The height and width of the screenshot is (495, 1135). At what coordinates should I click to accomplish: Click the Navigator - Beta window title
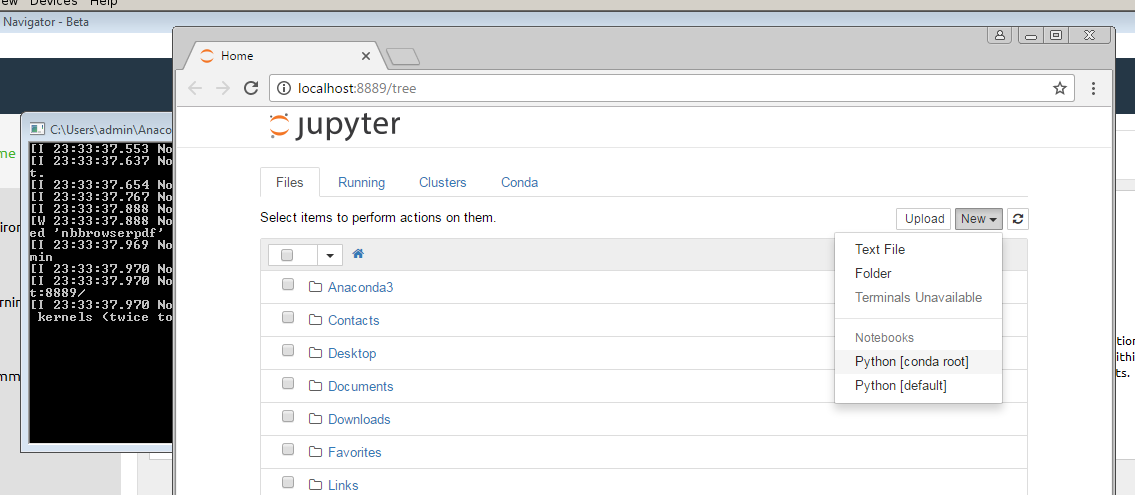coord(45,22)
